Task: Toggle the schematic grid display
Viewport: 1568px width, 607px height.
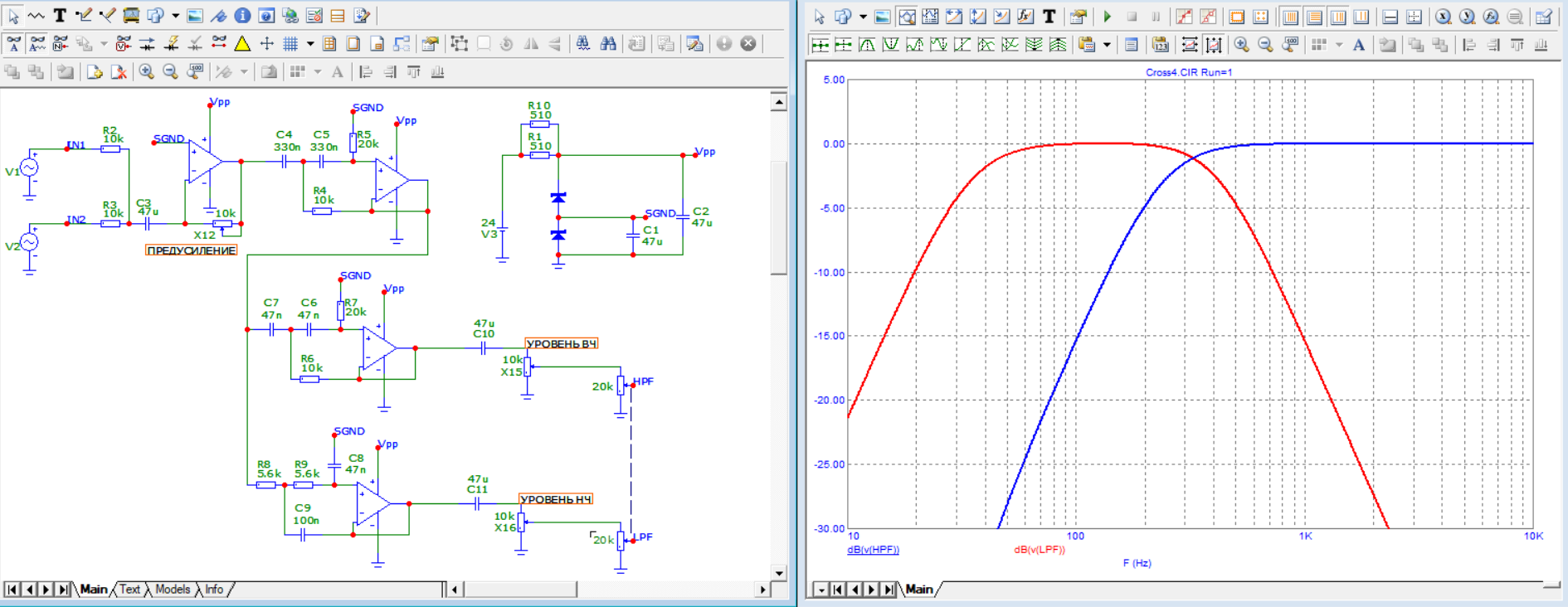Action: [290, 43]
